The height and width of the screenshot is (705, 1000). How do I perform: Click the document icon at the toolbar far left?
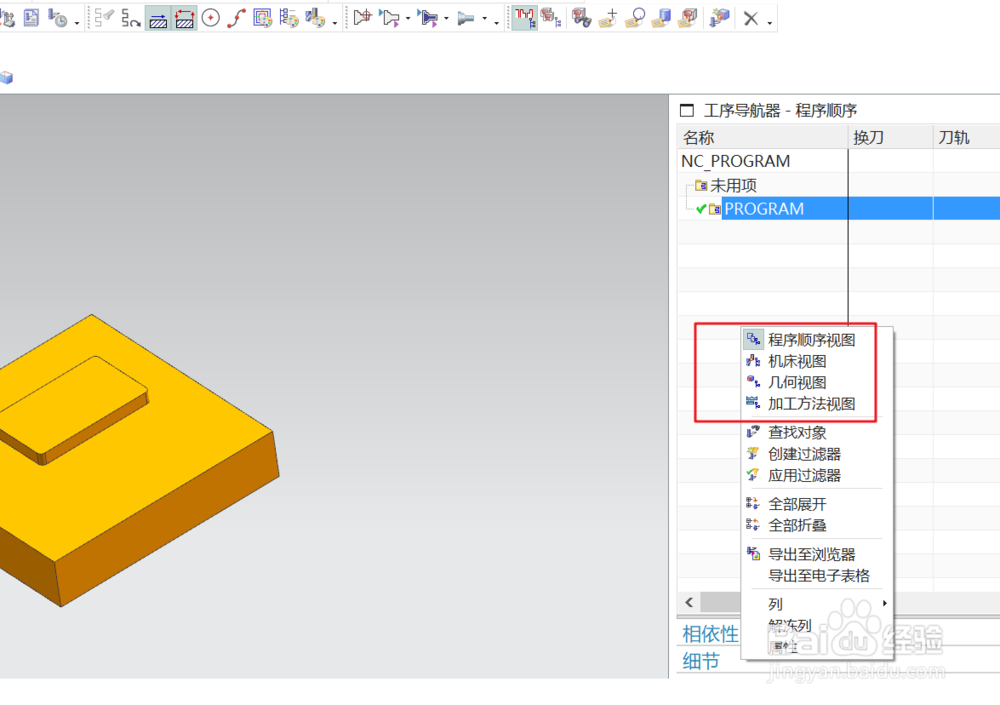[x=30, y=17]
